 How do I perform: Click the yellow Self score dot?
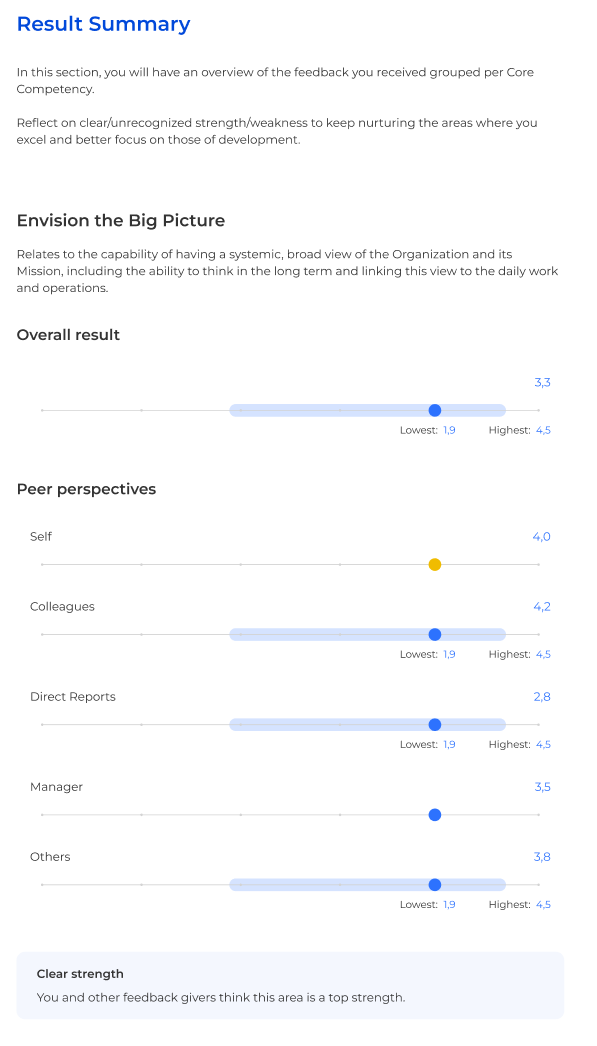435,564
